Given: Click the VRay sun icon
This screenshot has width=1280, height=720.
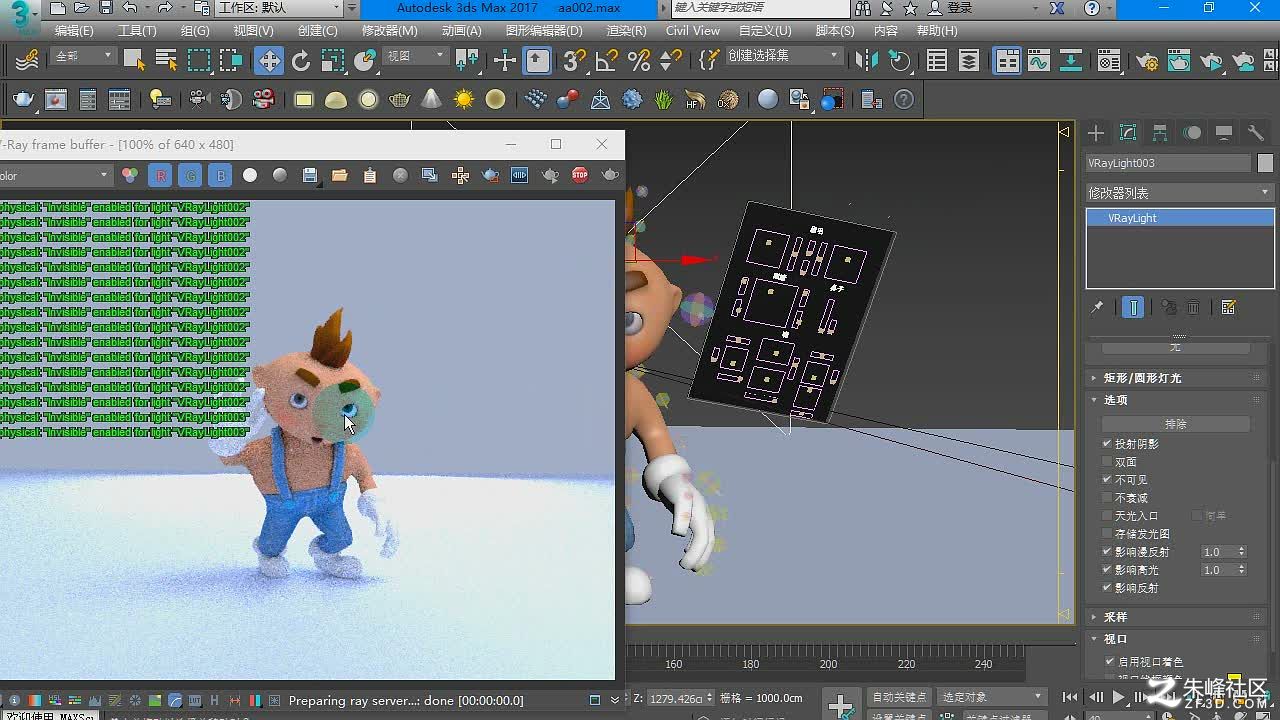Looking at the screenshot, I should tap(464, 100).
